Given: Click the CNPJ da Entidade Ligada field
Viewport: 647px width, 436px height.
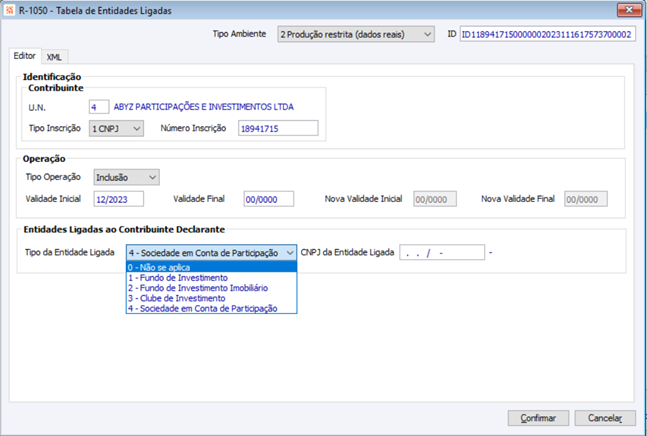Looking at the screenshot, I should coord(442,252).
